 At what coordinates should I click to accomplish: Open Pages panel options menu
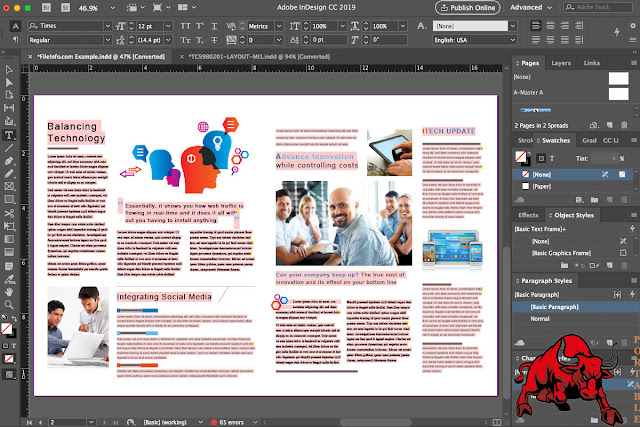[x=633, y=63]
